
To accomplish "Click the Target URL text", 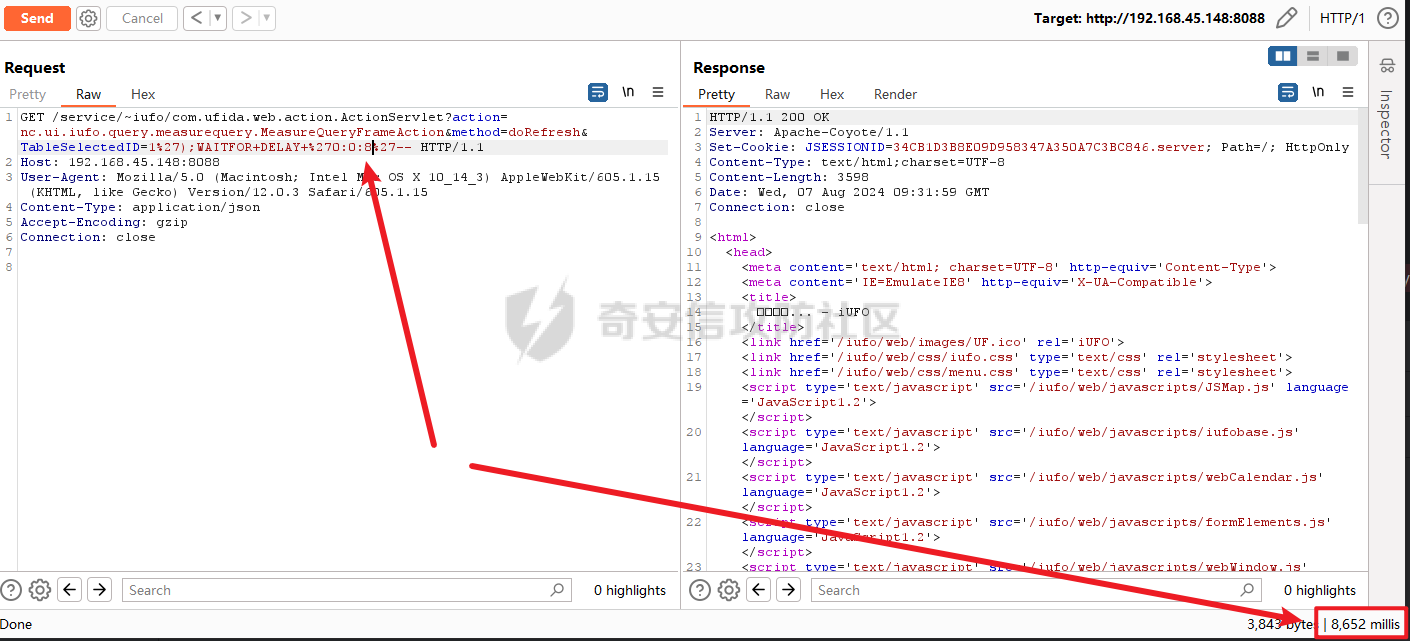I will (1149, 18).
